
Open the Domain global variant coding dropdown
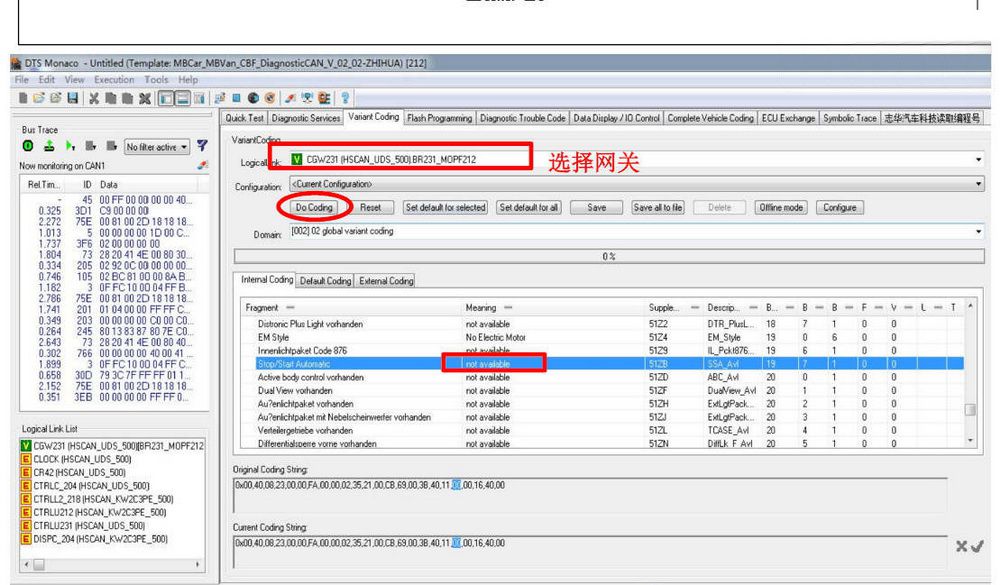pos(978,231)
